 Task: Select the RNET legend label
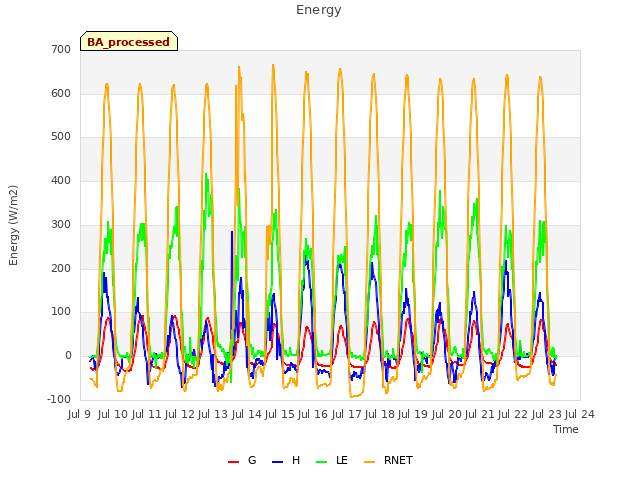pyautogui.click(x=398, y=460)
